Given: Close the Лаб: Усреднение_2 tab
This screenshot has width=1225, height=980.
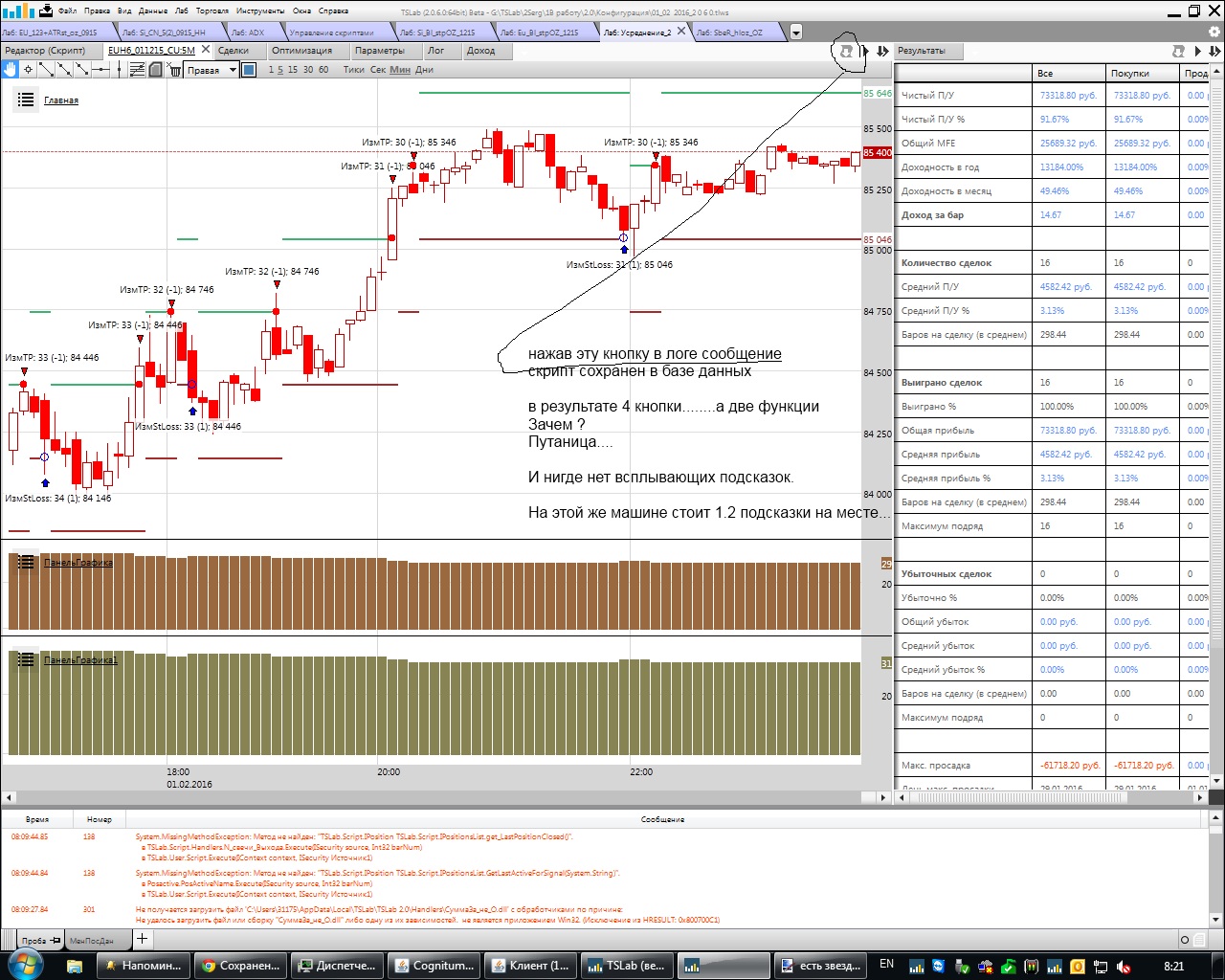Looking at the screenshot, I should 681,32.
